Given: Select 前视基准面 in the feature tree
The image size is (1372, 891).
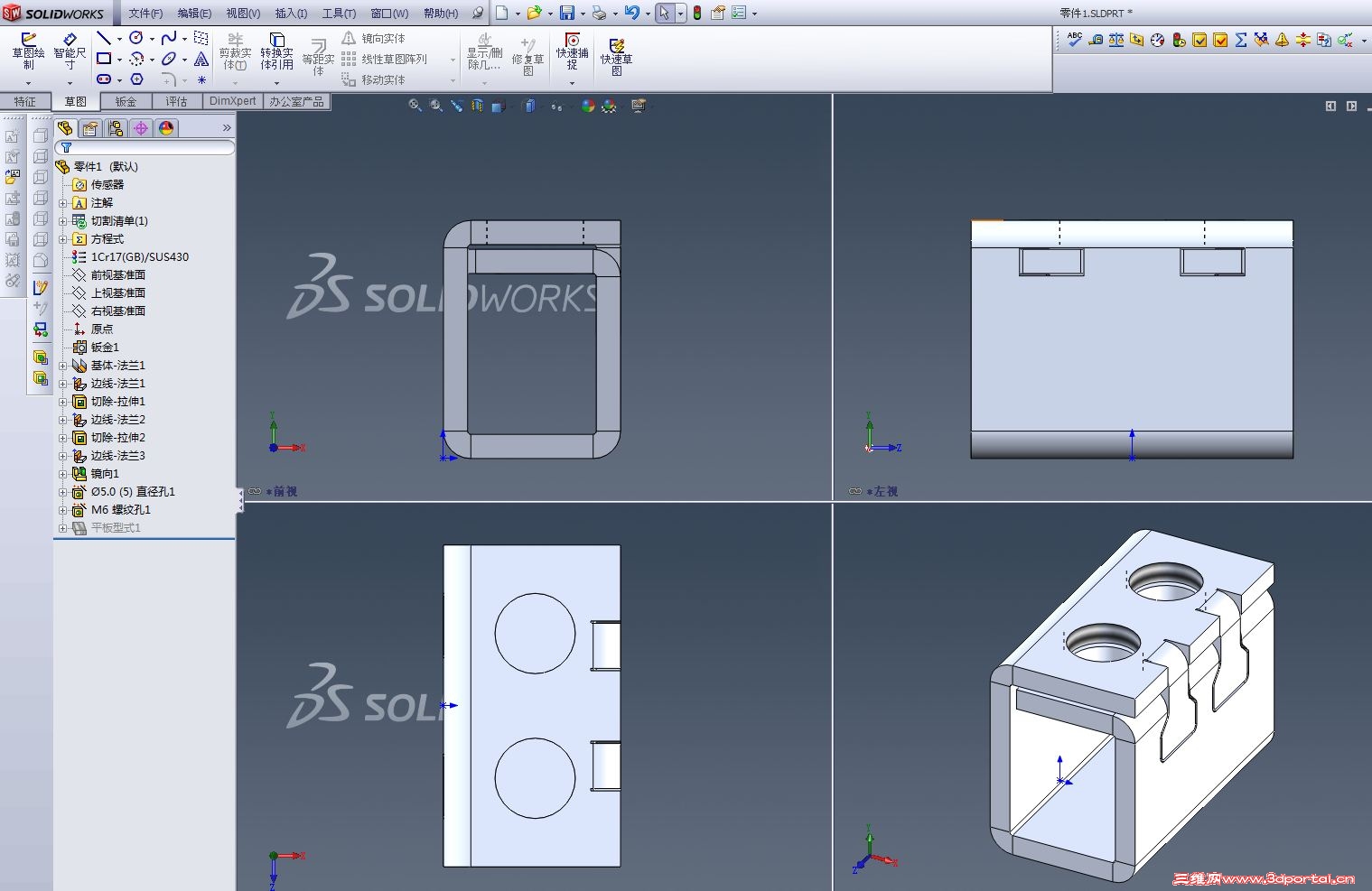Looking at the screenshot, I should click(x=118, y=275).
